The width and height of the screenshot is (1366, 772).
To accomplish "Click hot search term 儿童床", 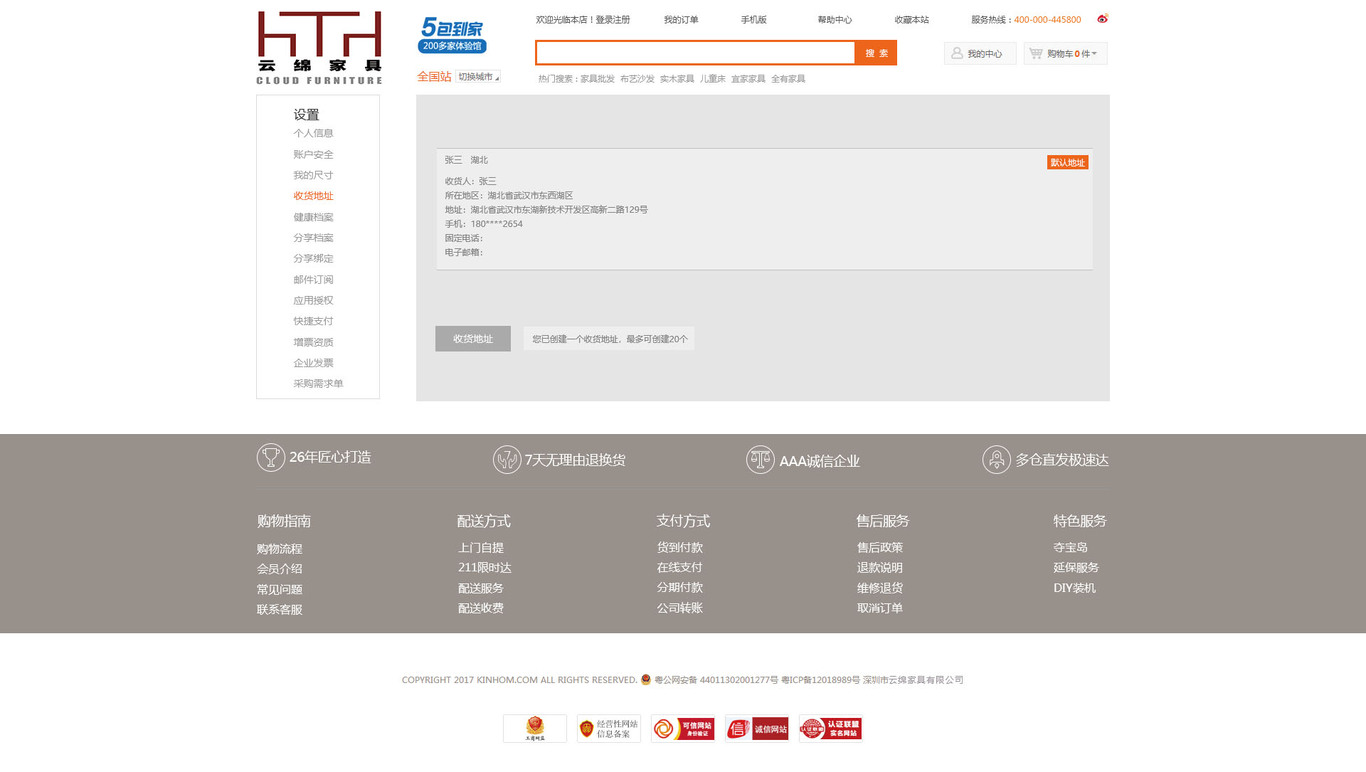I will tap(713, 79).
